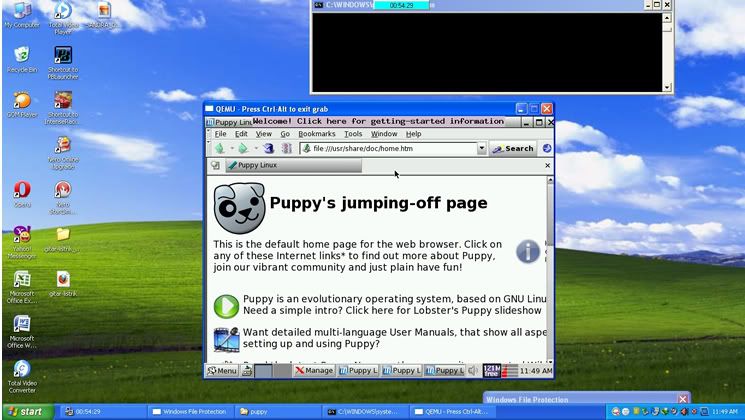Click the browser Forward arrow icon

(x=243, y=149)
